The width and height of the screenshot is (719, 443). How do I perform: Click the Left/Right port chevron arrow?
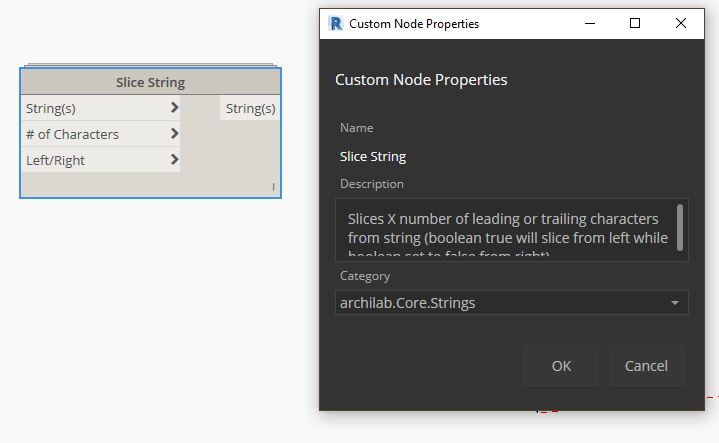(174, 160)
